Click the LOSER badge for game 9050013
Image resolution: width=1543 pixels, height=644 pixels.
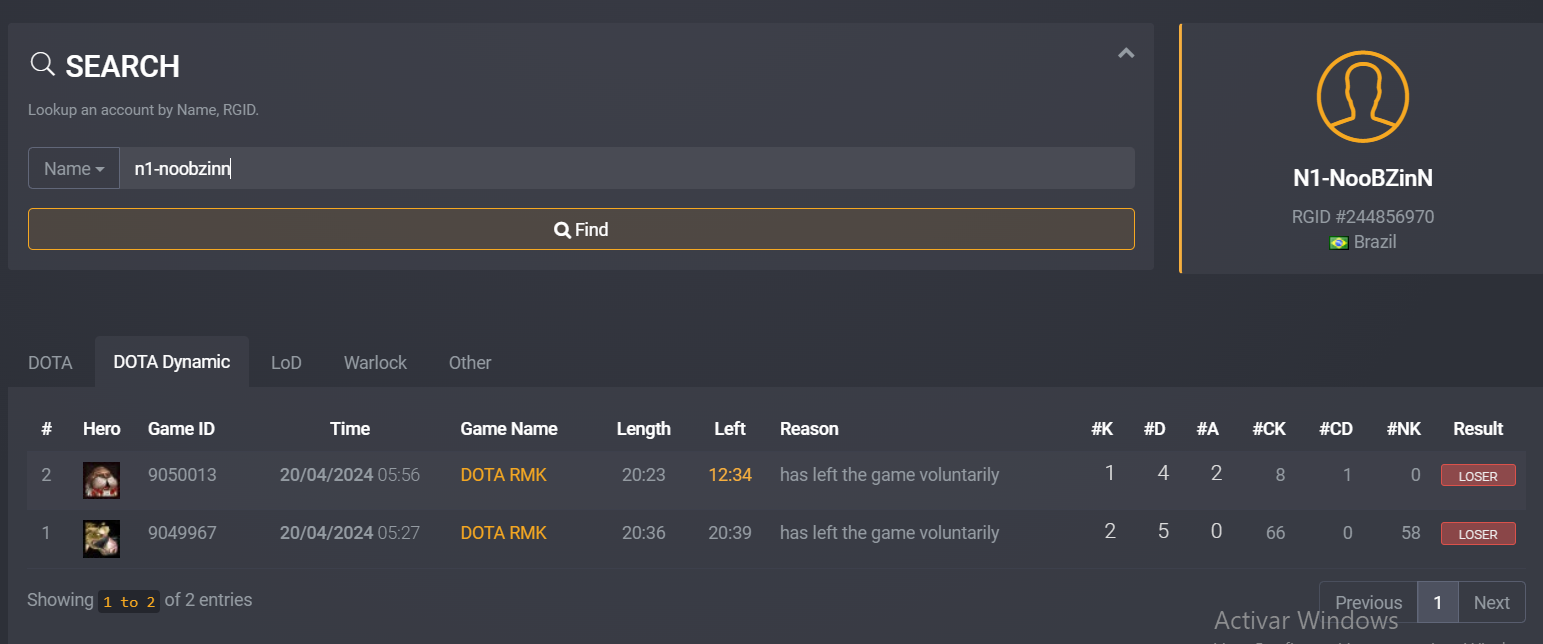click(1478, 476)
